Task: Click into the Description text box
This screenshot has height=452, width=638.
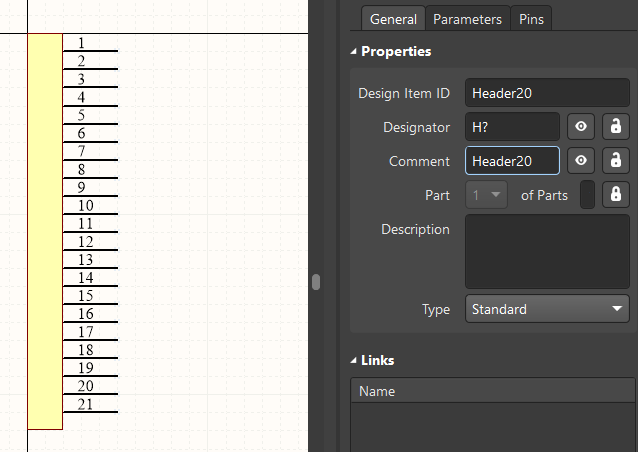Action: [547, 251]
